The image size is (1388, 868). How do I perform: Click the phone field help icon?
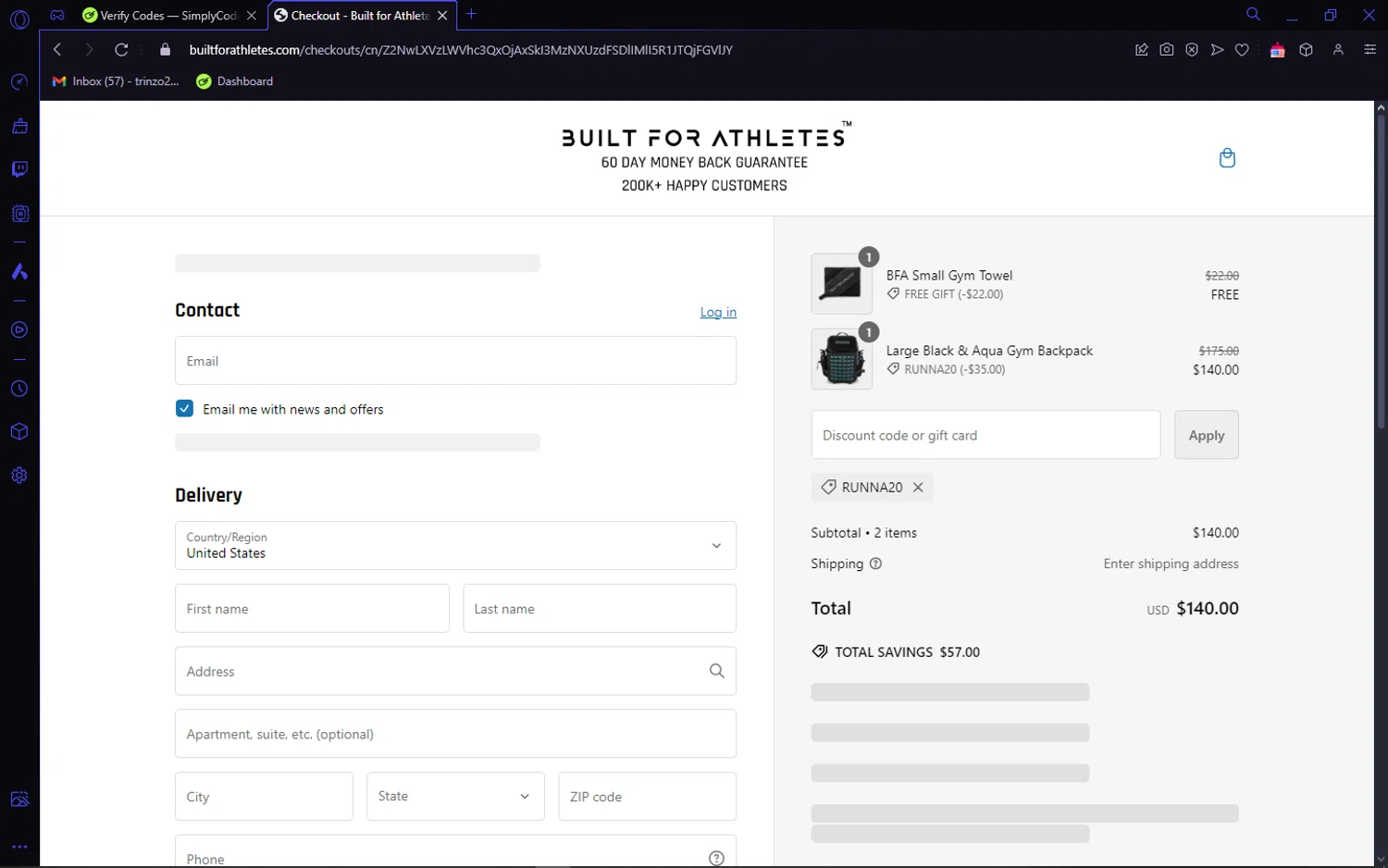716,858
